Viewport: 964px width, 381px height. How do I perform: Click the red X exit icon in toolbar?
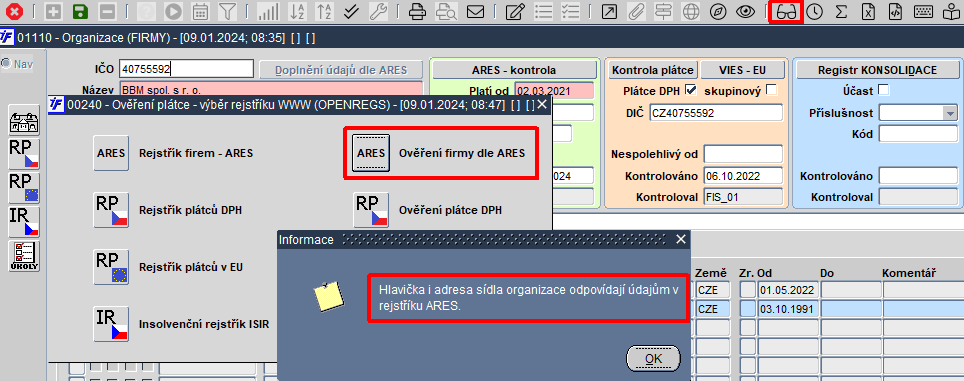tap(14, 11)
